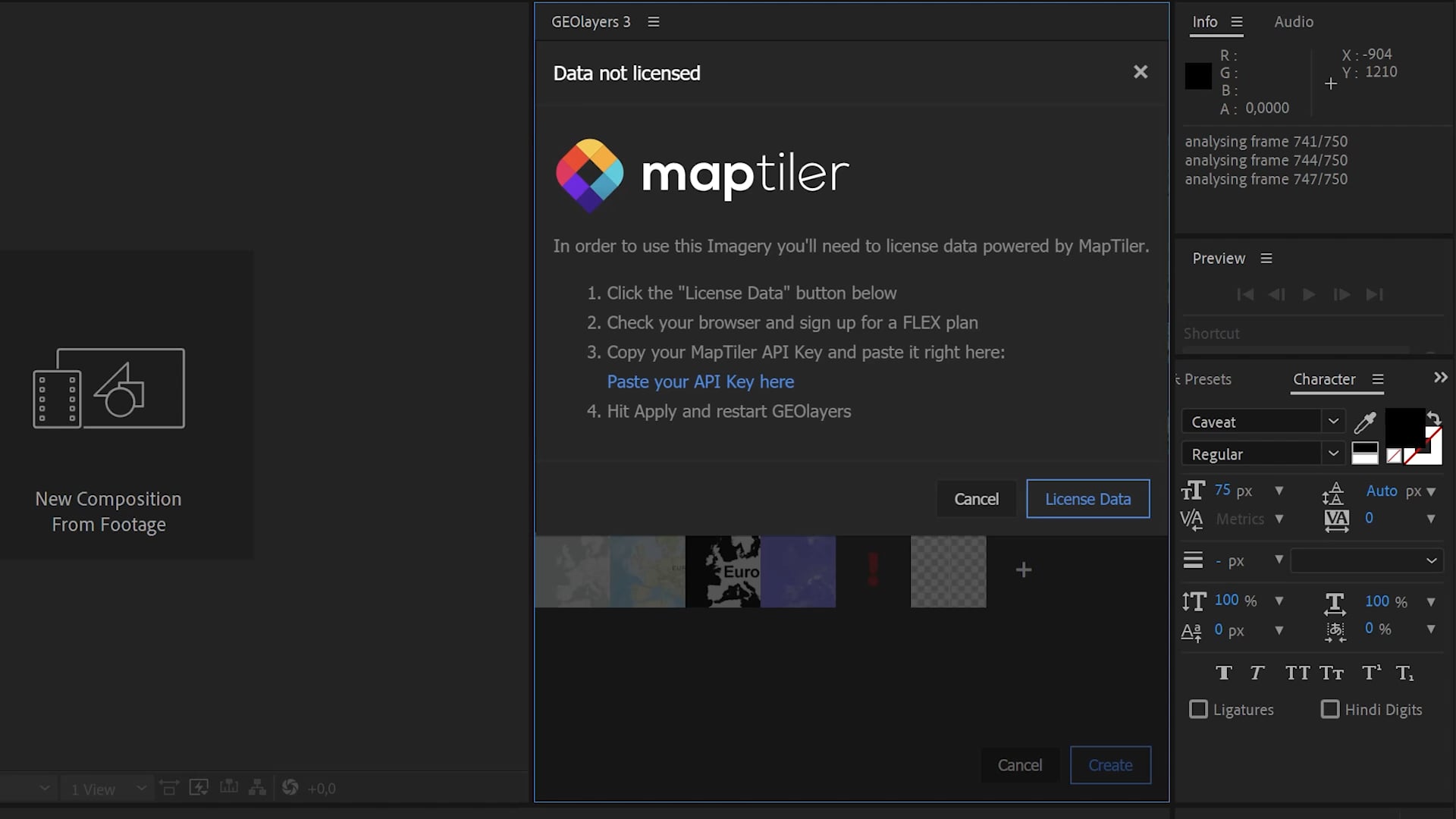Viewport: 1456px width, 819px height.
Task: Open the Regular font style dropdown
Action: pos(1334,453)
